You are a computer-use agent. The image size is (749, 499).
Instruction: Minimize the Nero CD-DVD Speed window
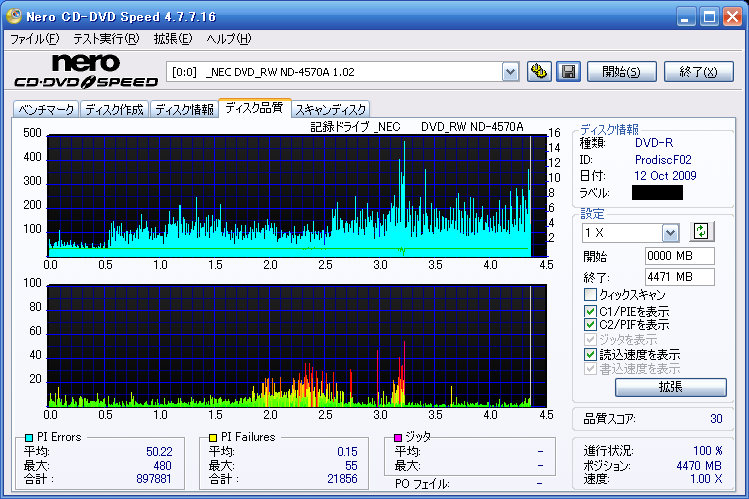pos(685,17)
